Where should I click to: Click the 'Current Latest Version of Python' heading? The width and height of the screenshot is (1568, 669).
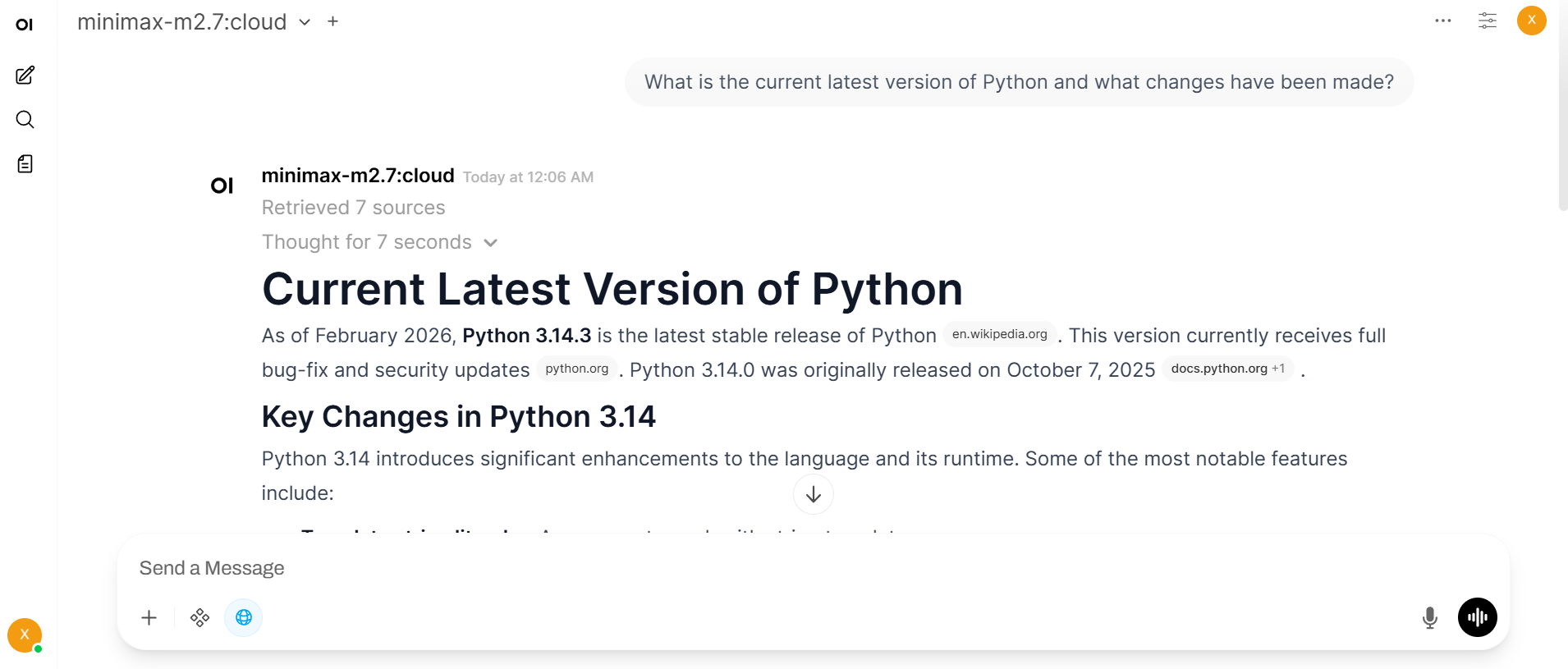pyautogui.click(x=612, y=289)
